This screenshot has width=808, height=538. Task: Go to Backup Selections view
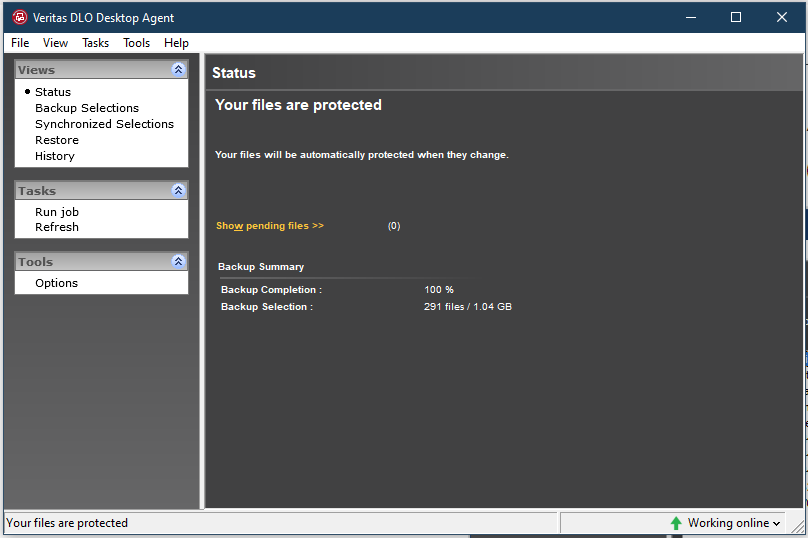coord(87,108)
